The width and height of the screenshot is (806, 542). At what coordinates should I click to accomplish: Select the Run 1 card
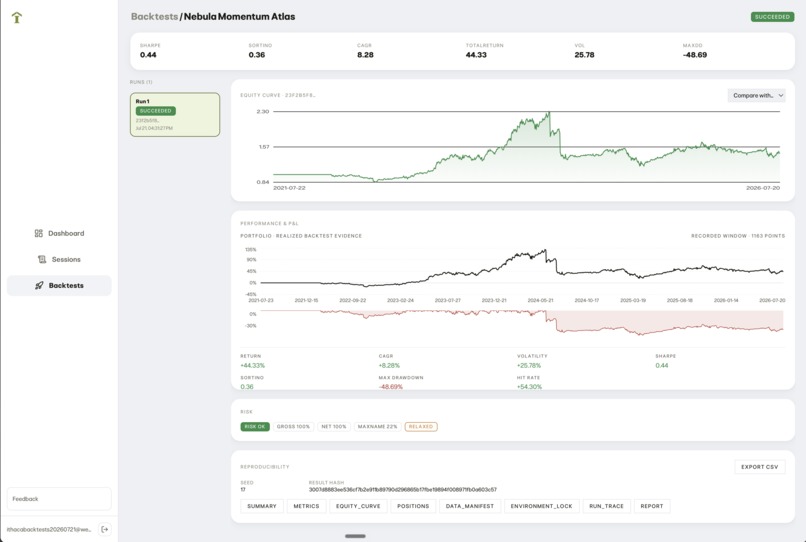tap(175, 114)
